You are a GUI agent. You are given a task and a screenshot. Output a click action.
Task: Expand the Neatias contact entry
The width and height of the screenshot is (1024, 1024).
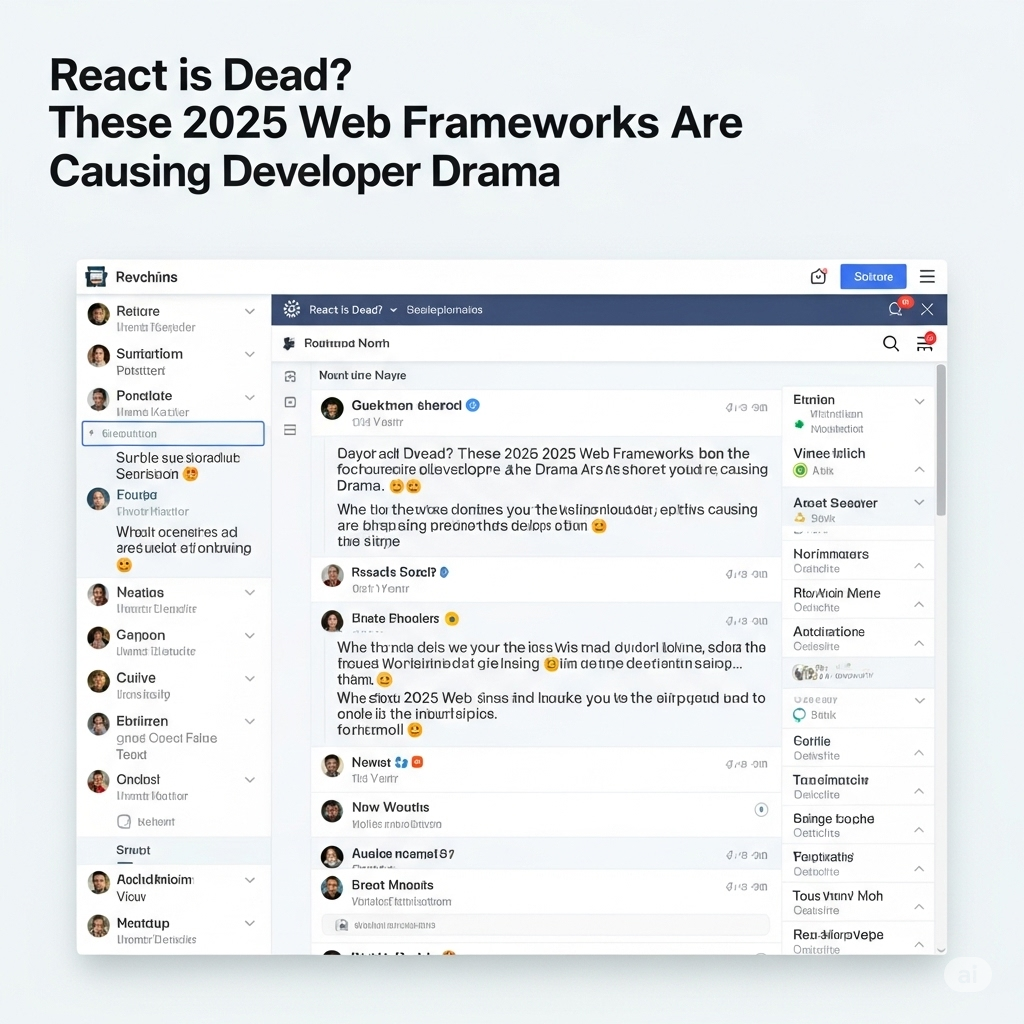(x=250, y=592)
